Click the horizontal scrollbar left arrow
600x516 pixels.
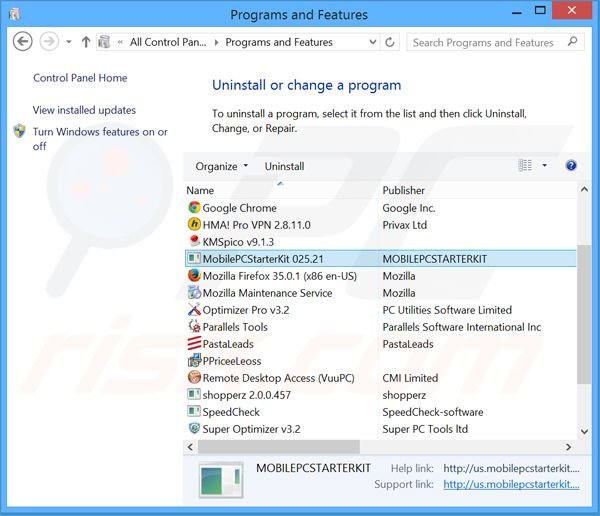click(190, 447)
